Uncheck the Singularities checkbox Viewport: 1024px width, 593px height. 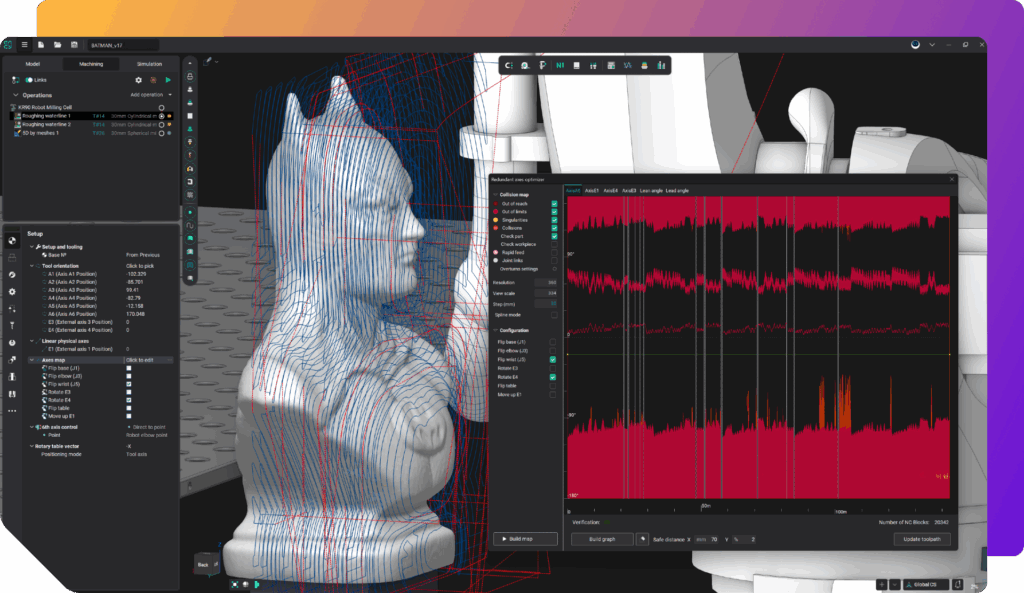[554, 219]
